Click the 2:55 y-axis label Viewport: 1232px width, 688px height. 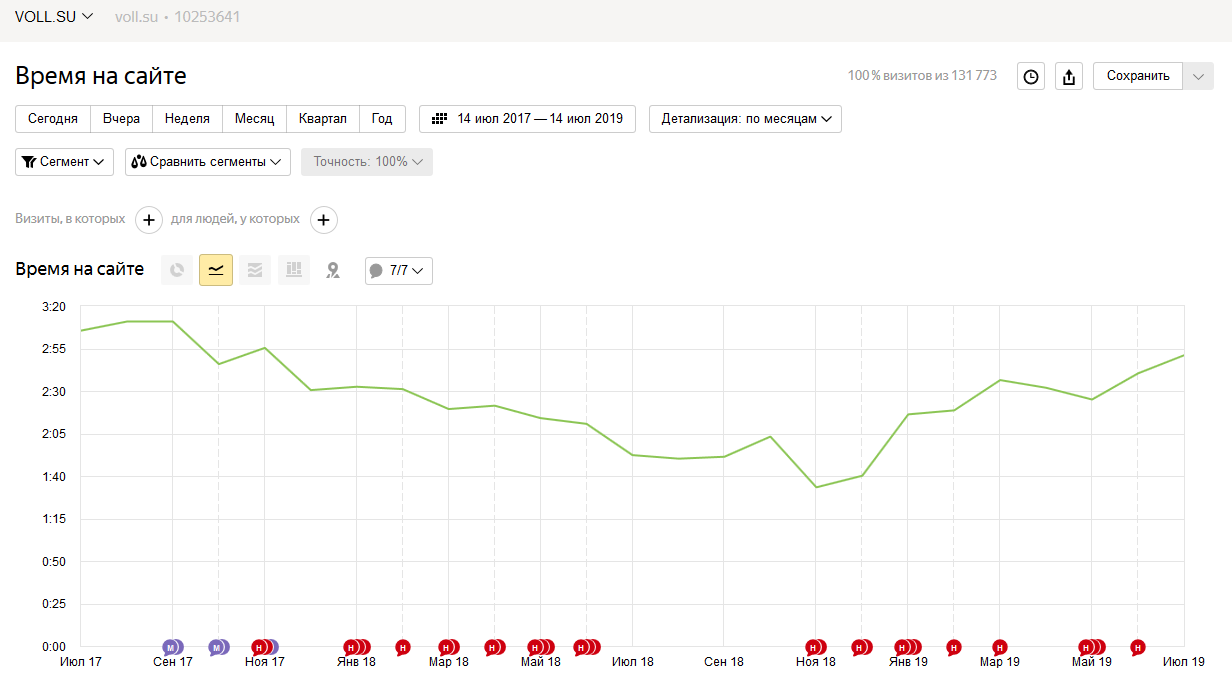pos(52,349)
